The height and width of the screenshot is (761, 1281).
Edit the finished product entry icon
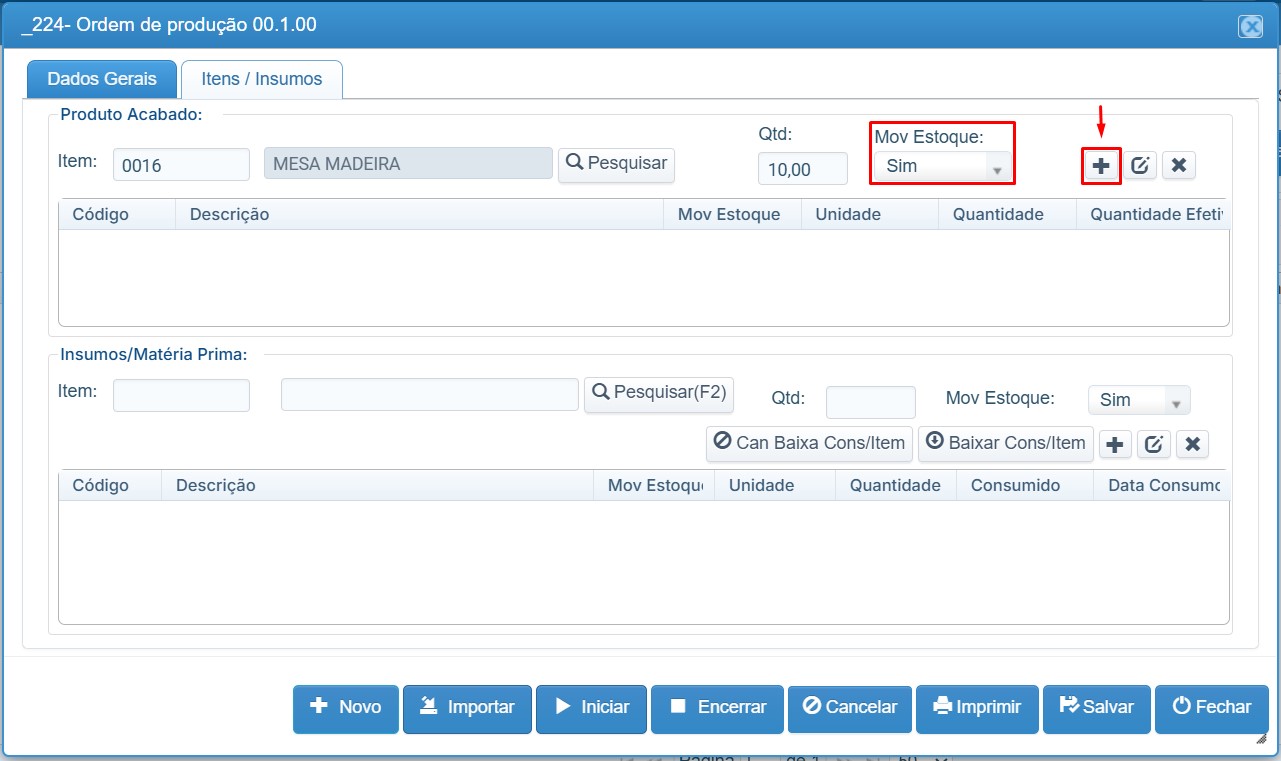click(x=1140, y=166)
